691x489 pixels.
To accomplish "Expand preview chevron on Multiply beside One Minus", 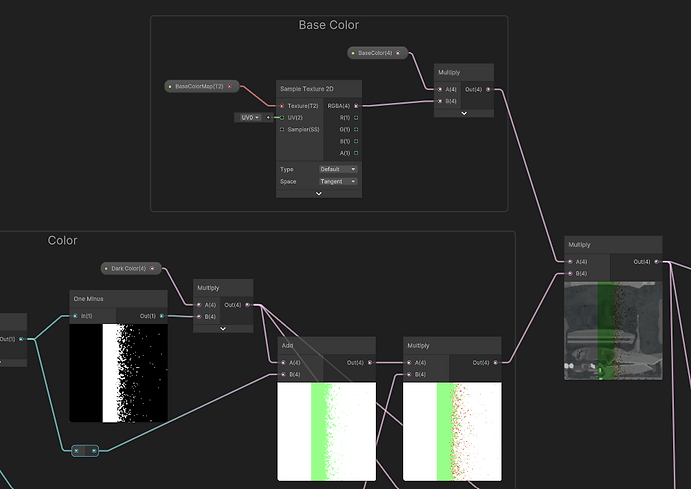I will [x=223, y=329].
